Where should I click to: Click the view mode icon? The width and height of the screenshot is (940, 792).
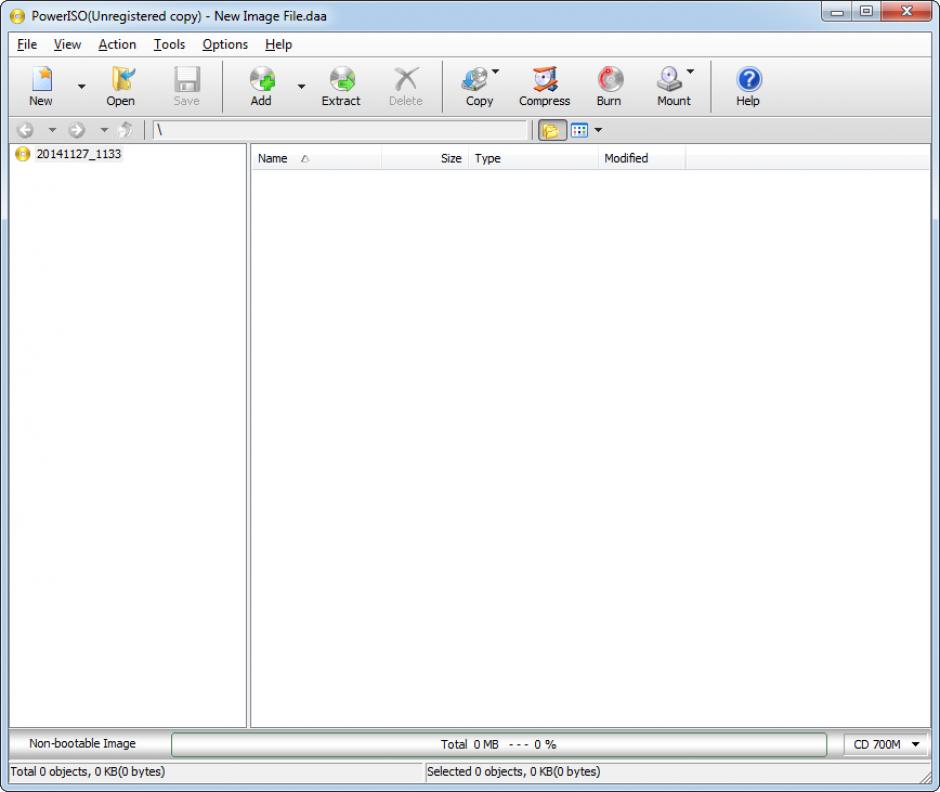tap(579, 130)
